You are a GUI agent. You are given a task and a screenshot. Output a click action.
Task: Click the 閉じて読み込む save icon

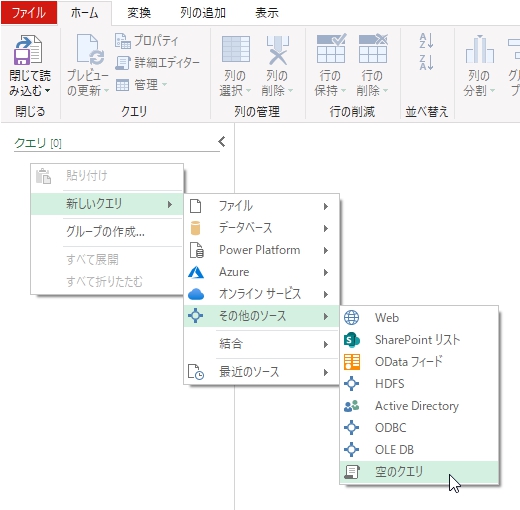[x=28, y=50]
